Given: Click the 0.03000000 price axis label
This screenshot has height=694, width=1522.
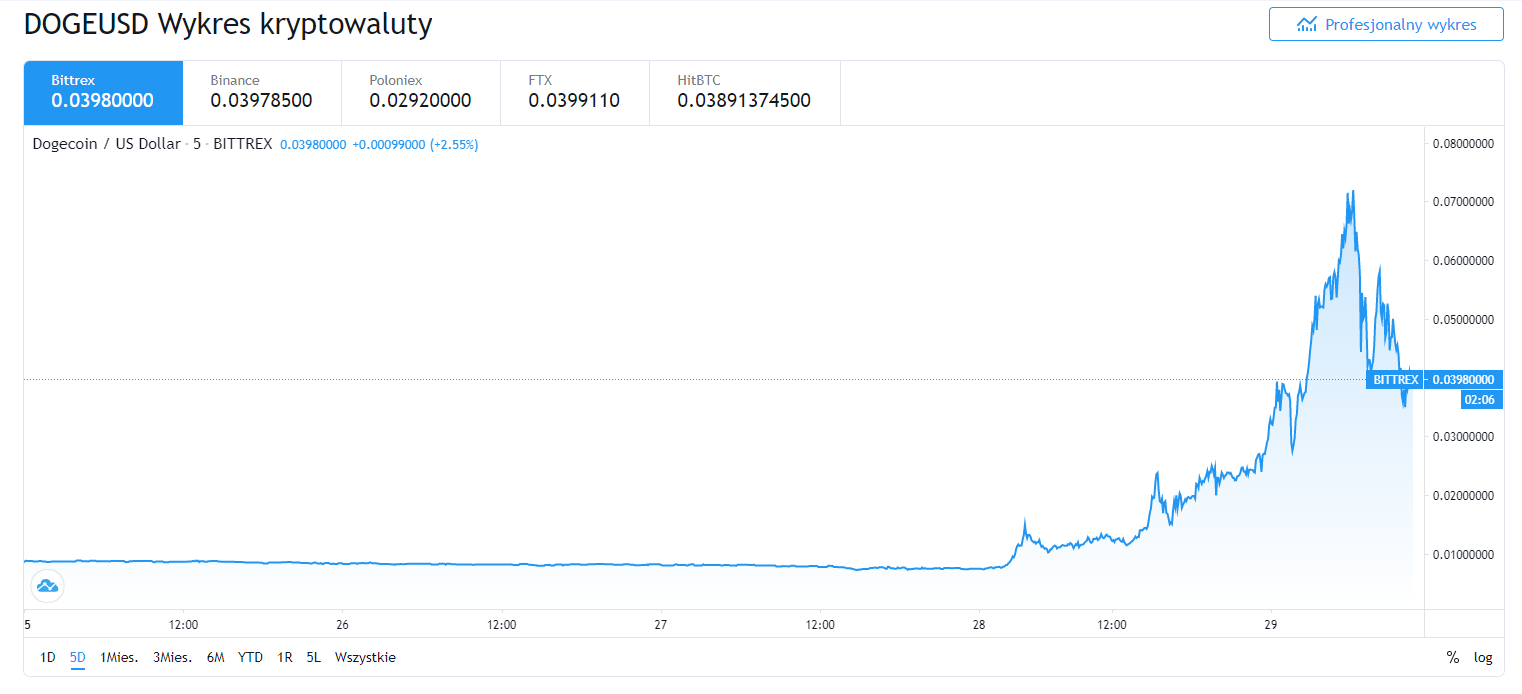Looking at the screenshot, I should coord(1463,437).
